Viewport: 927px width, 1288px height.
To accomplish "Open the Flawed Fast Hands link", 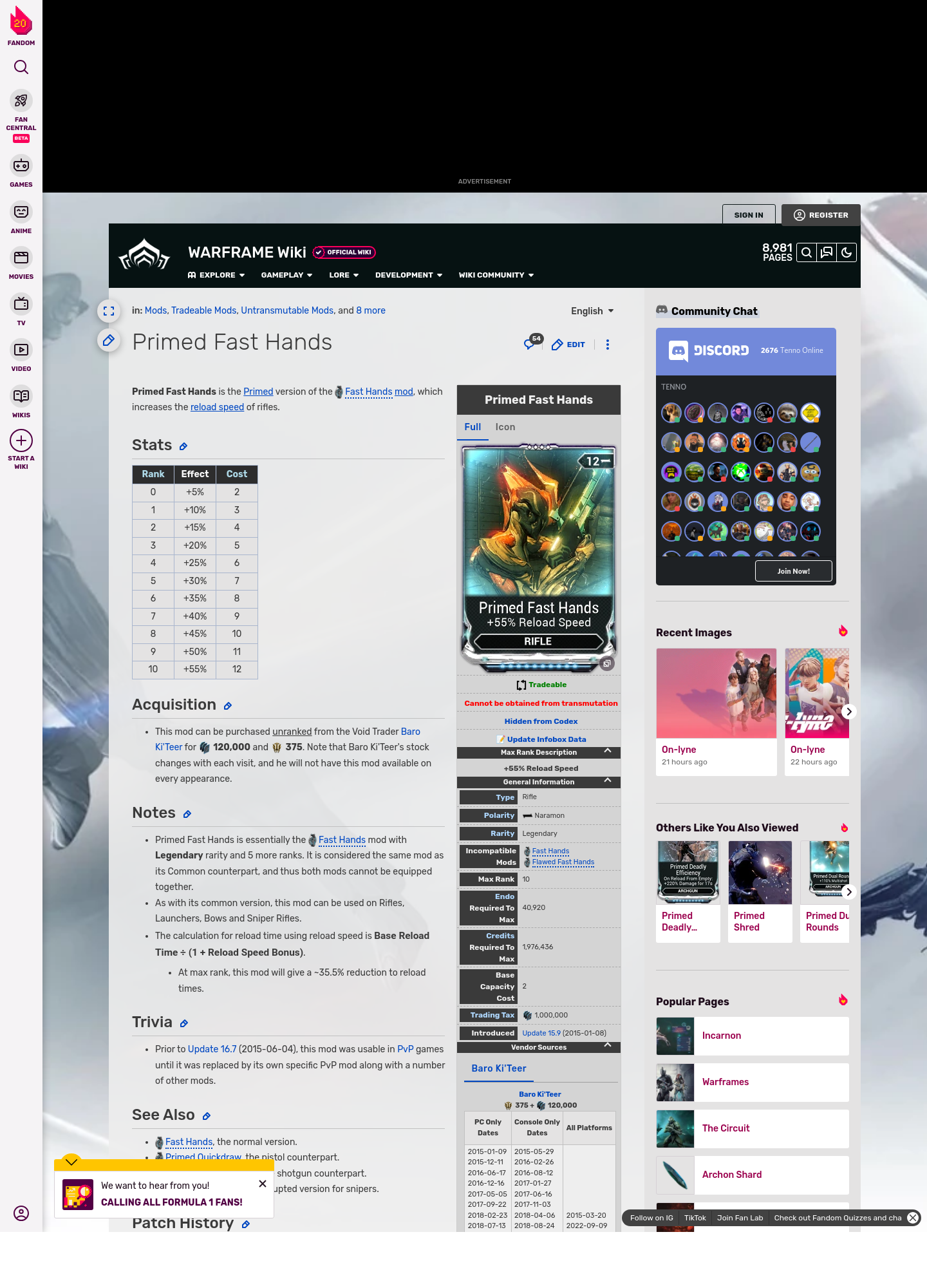I will click(x=563, y=862).
